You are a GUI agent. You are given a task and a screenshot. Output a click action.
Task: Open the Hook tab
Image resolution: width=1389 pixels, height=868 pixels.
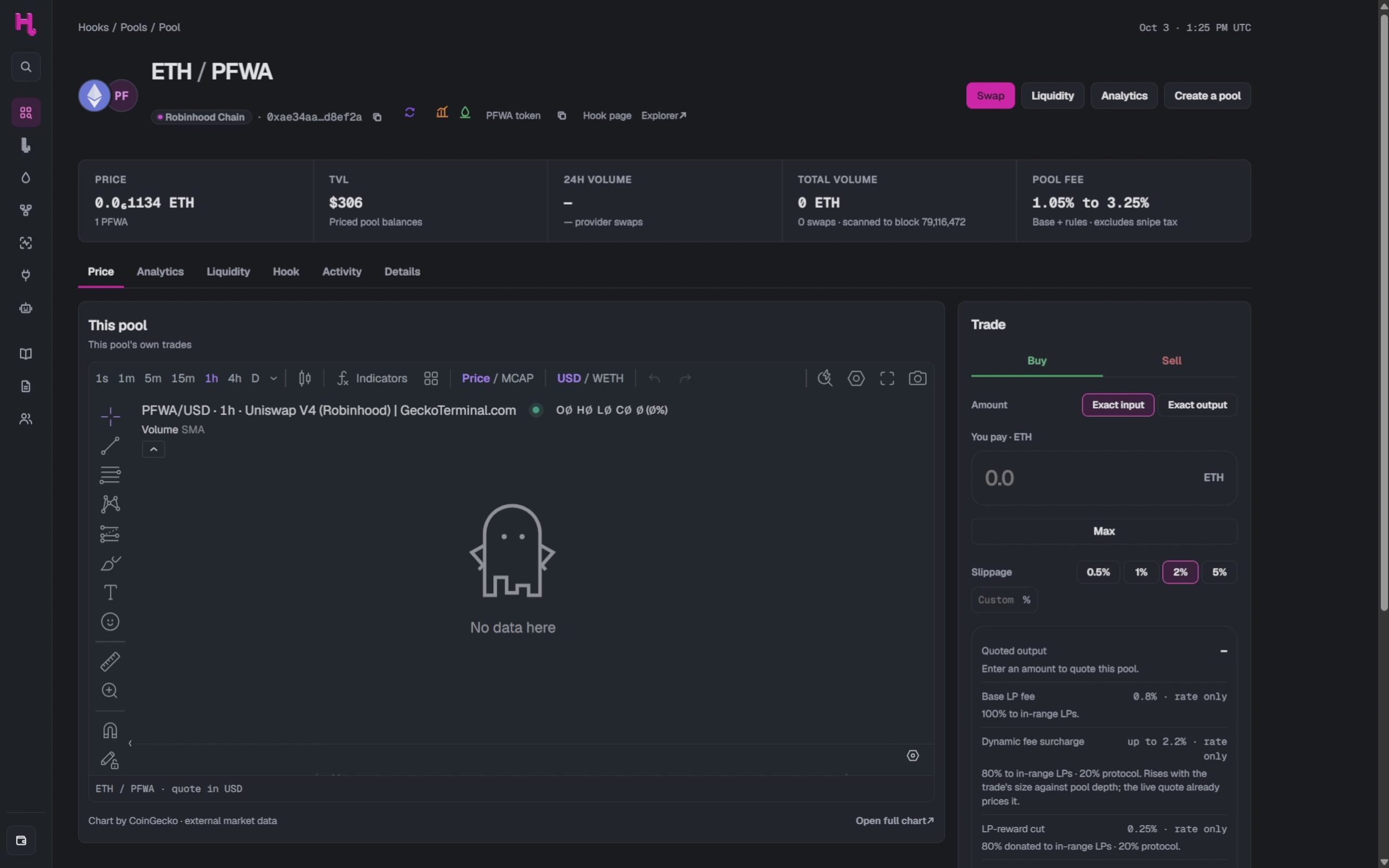286,272
